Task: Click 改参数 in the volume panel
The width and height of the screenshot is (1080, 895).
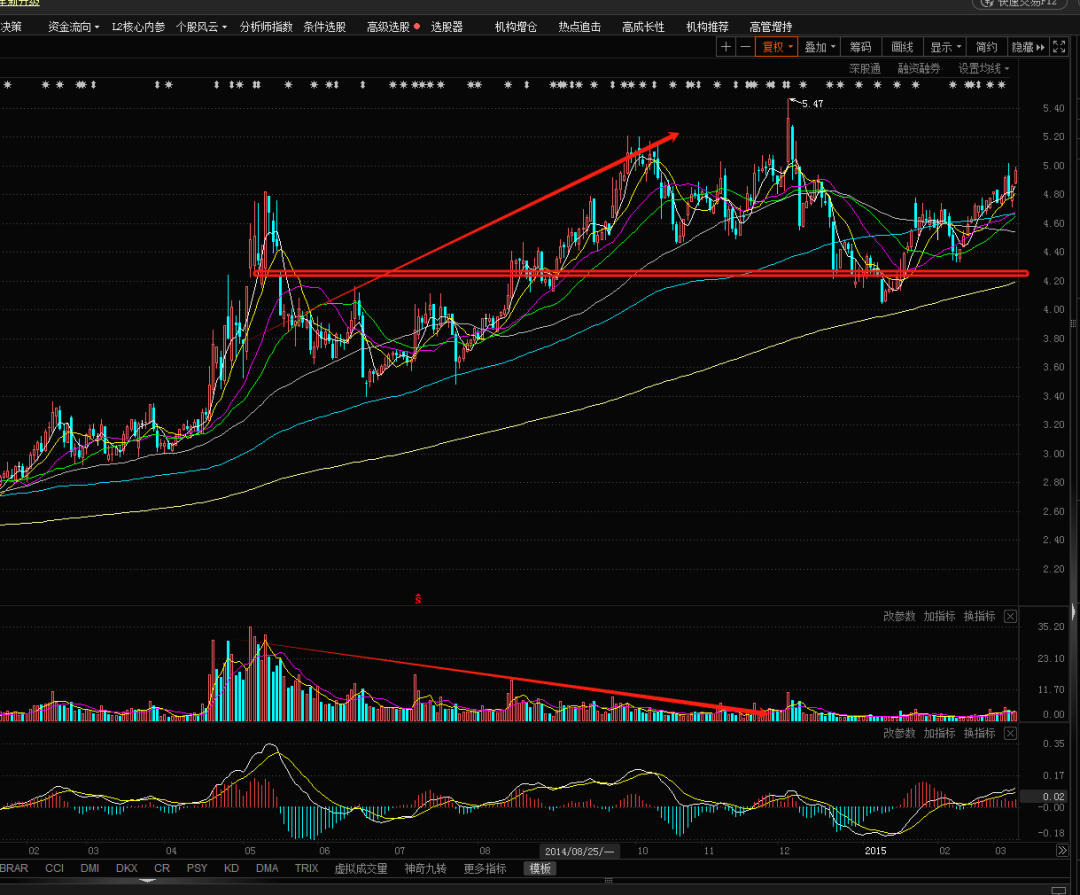Action: (899, 616)
